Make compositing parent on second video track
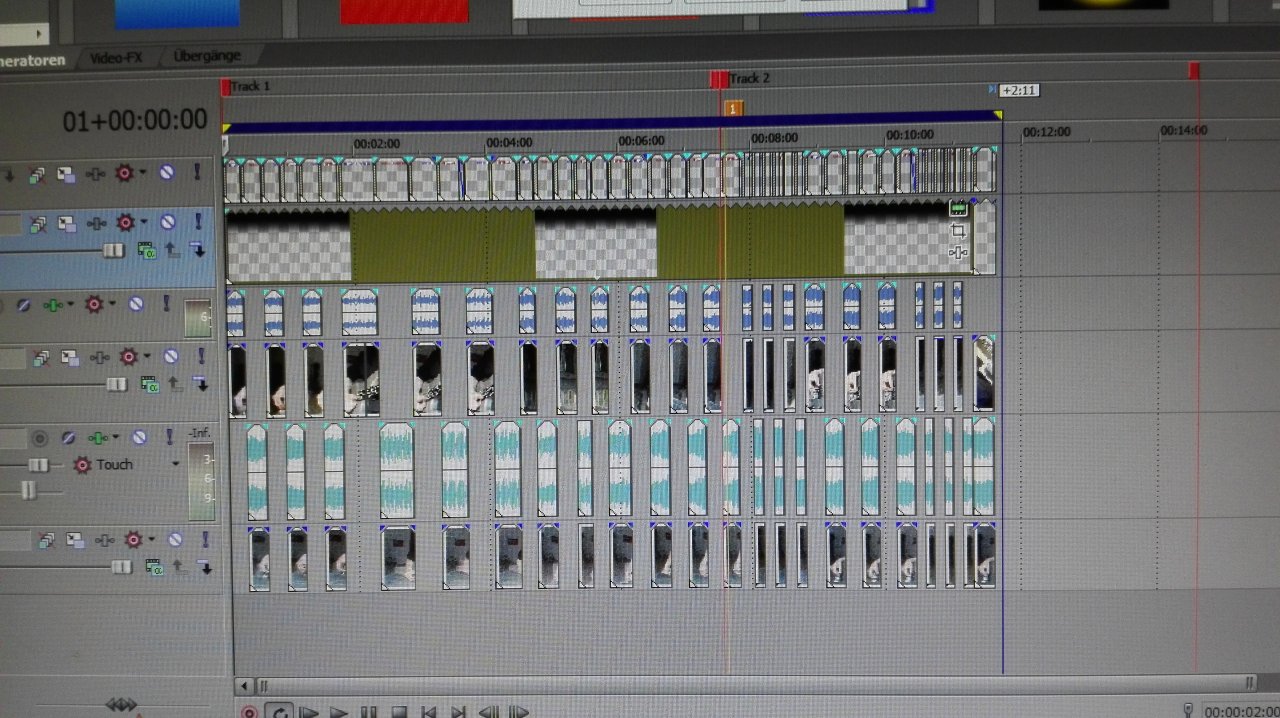Screen dimensions: 1280x718 click(x=173, y=249)
